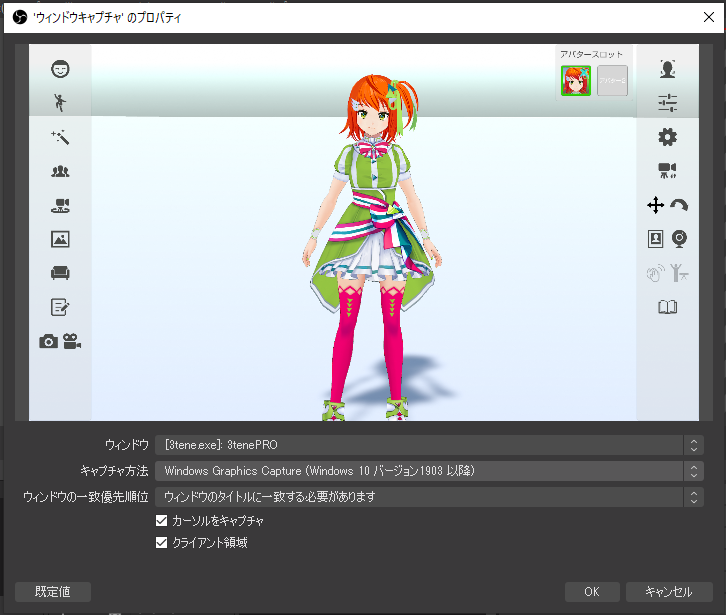726x615 pixels.
Task: Close the properties dialog with X
Action: [708, 17]
